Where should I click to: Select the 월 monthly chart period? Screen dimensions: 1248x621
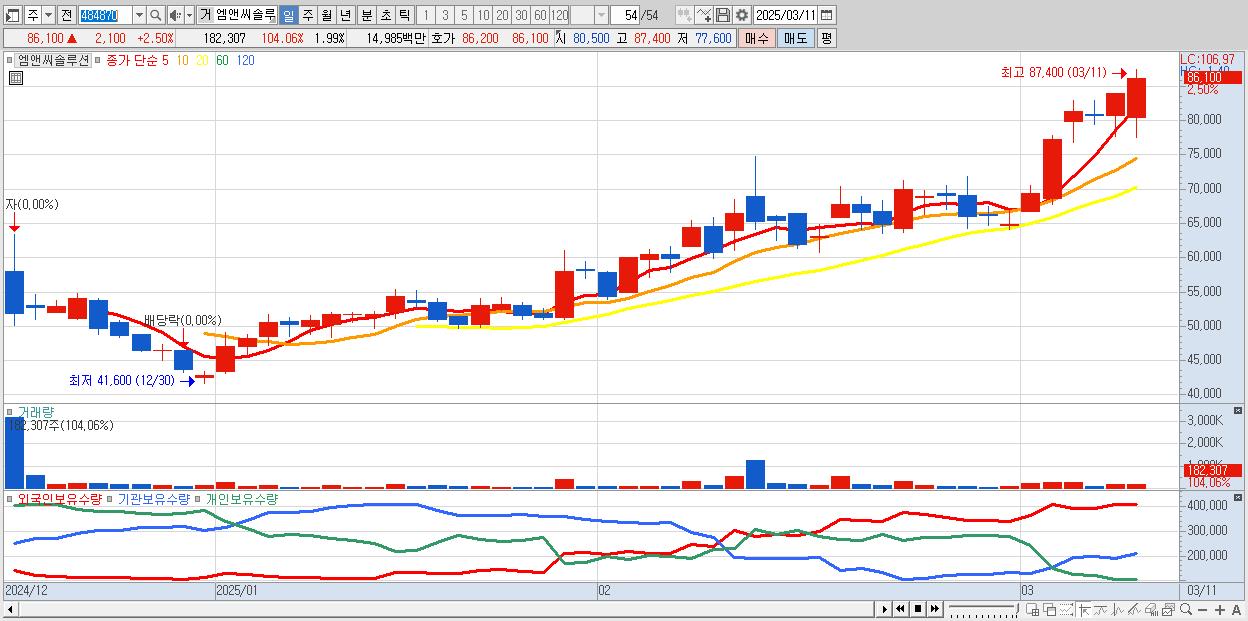click(326, 15)
